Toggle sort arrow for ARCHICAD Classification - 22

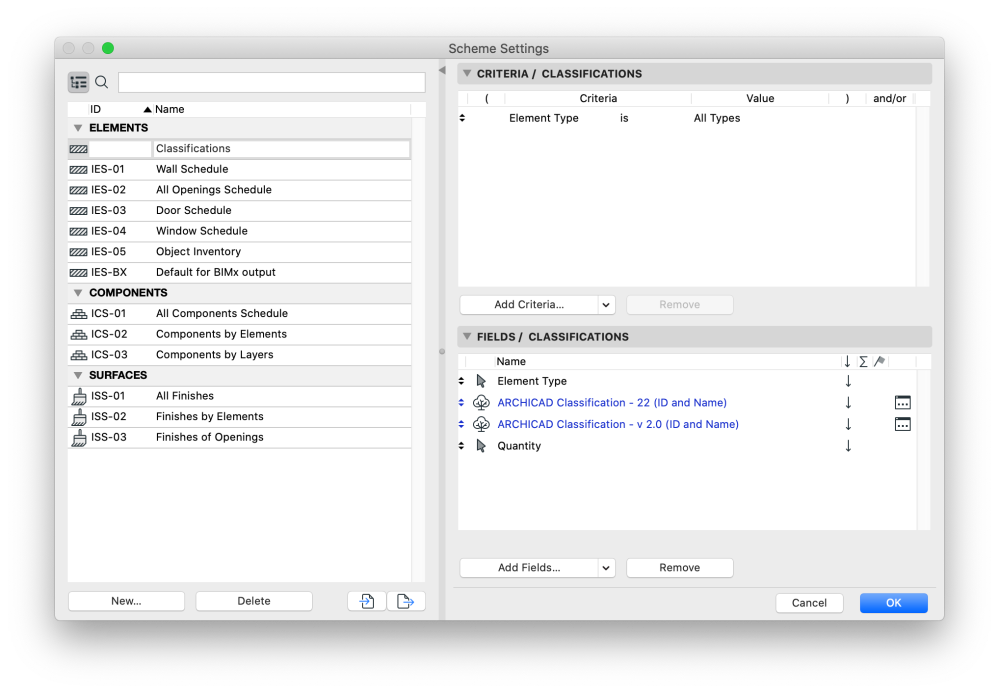(848, 403)
